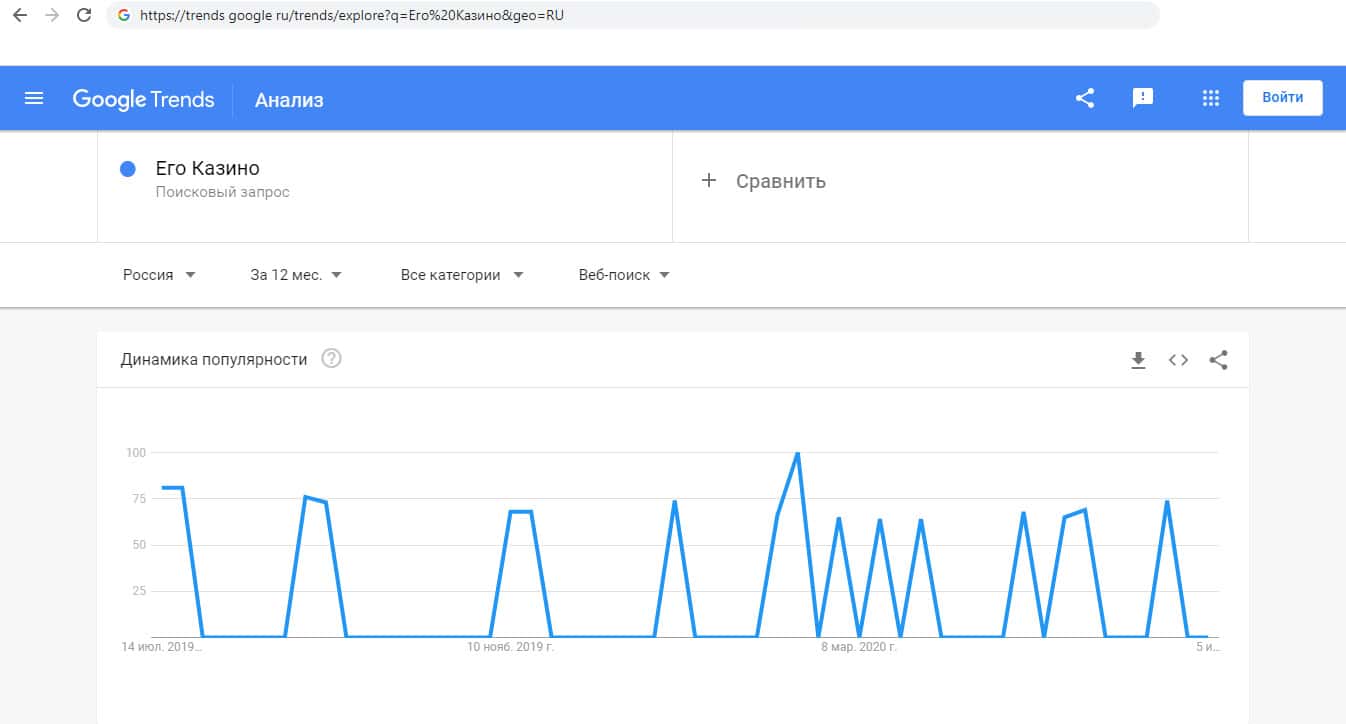Expand the Россия region dropdown
This screenshot has height=724, width=1346.
(159, 275)
